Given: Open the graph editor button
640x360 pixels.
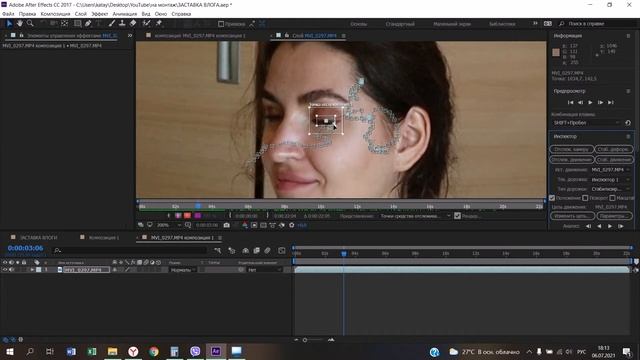Looking at the screenshot, I should (282, 250).
